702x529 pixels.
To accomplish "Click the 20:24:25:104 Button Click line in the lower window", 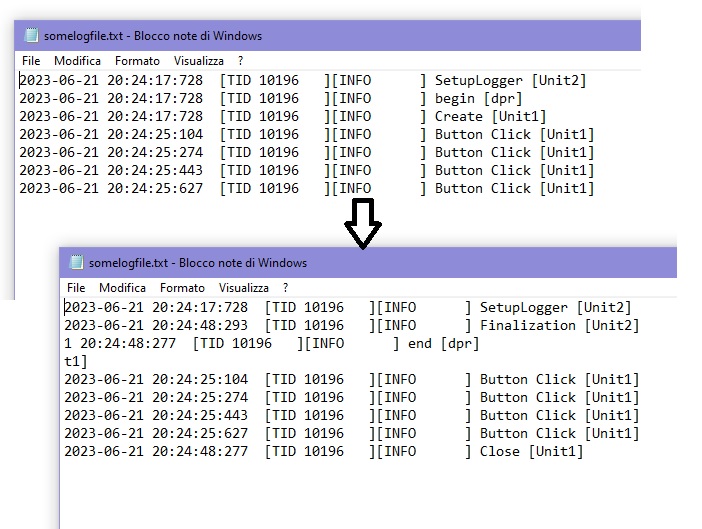I will (x=352, y=380).
